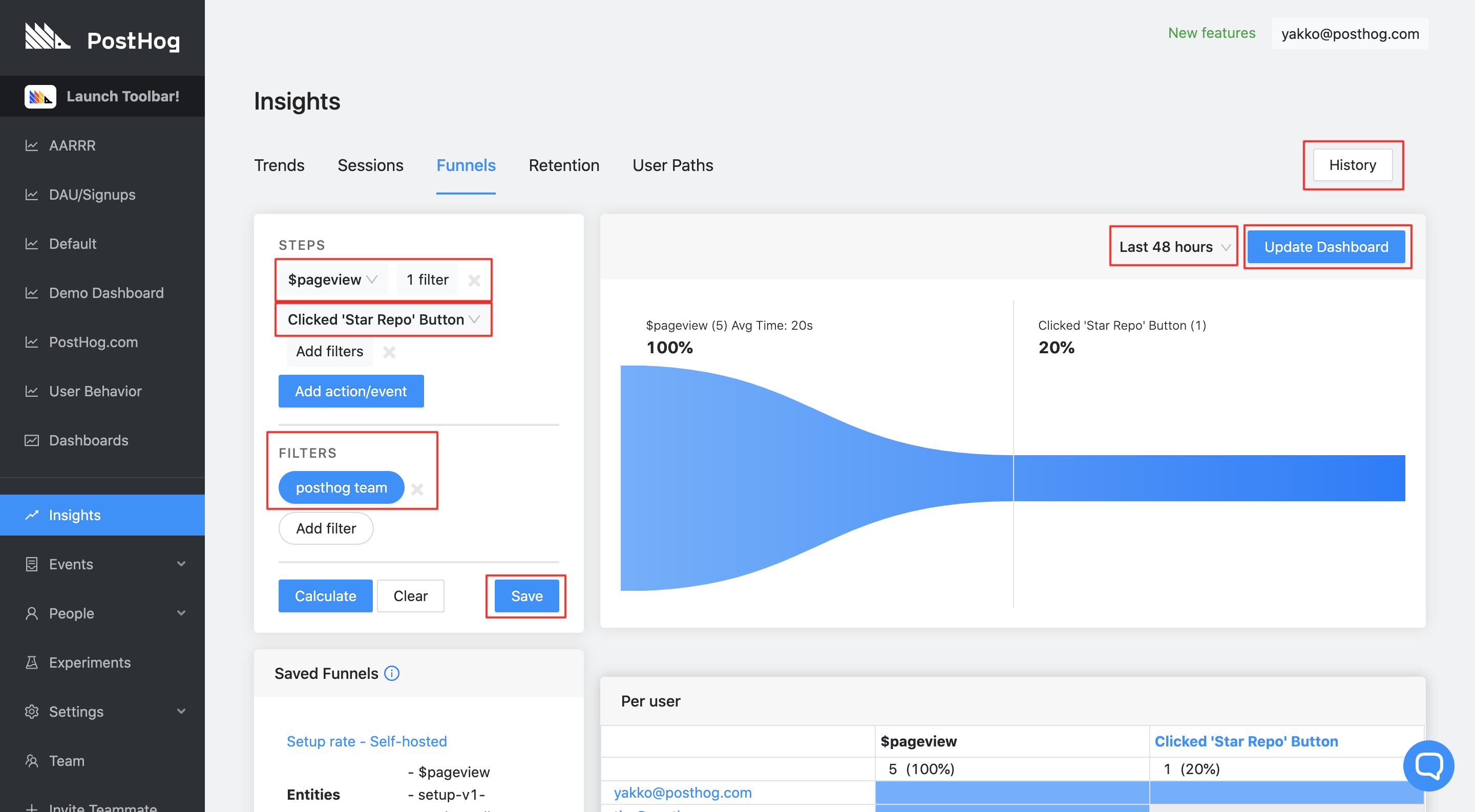Switch to the User Paths tab
The image size is (1475, 812).
point(672,165)
